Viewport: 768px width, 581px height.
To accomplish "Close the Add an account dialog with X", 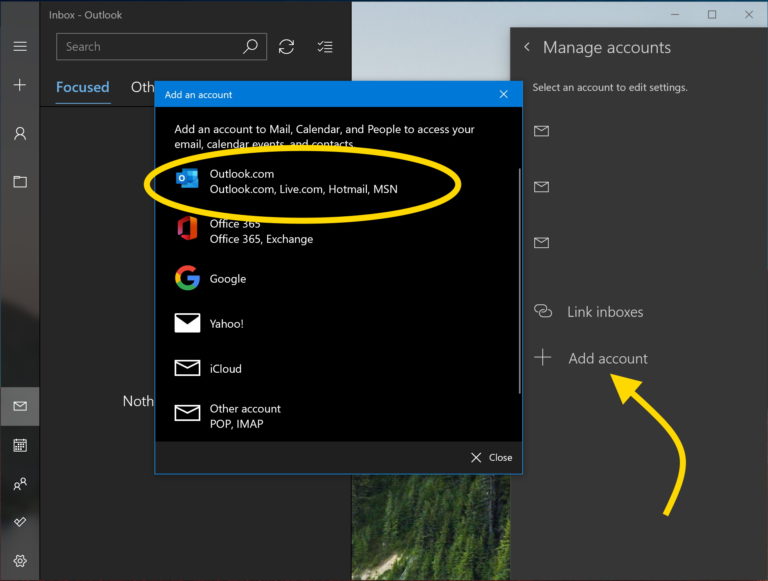I will click(x=504, y=94).
